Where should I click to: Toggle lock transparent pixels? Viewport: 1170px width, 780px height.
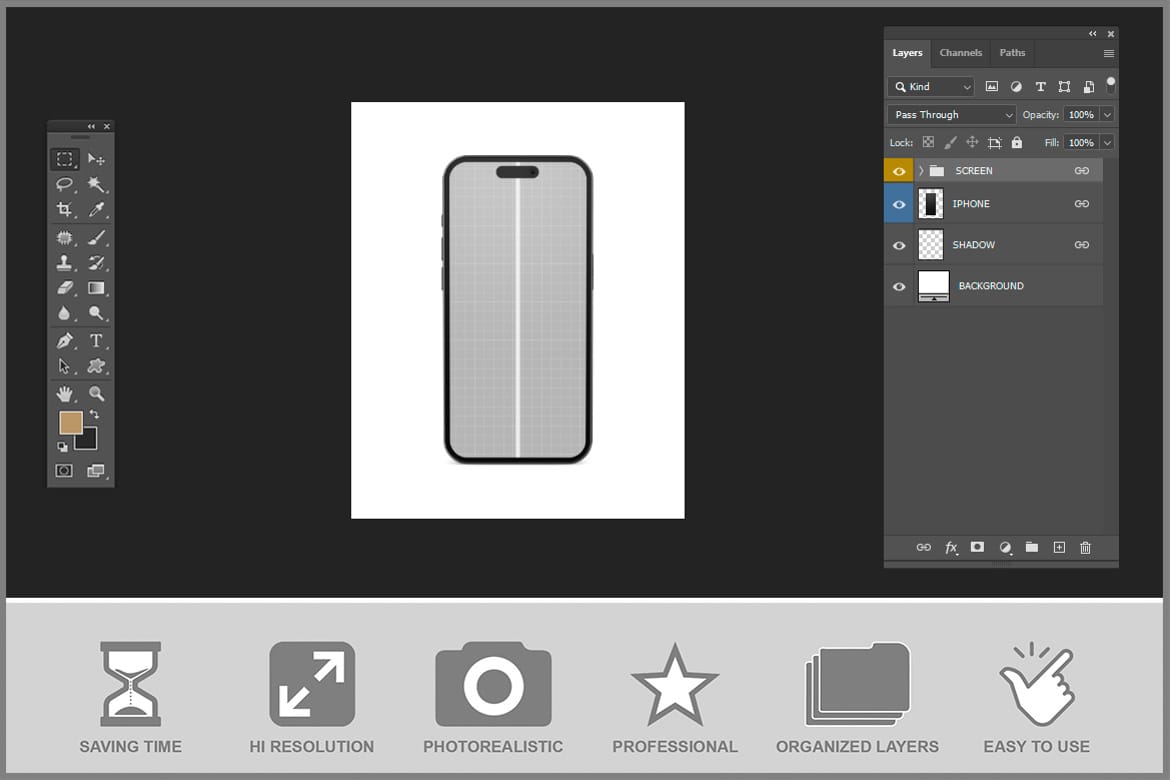(928, 142)
